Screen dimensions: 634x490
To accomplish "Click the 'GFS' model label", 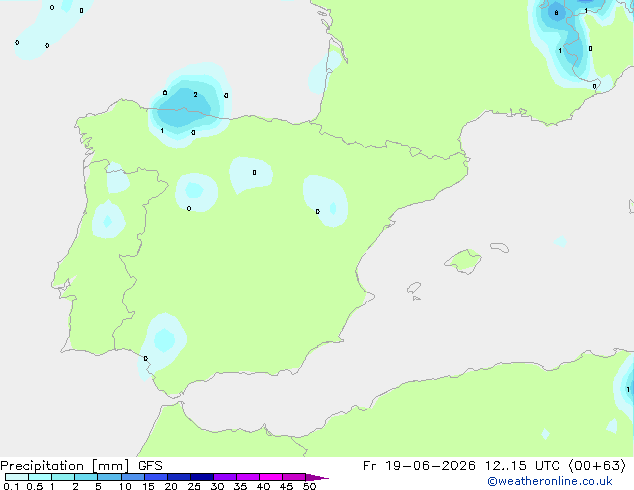I will tap(150, 466).
